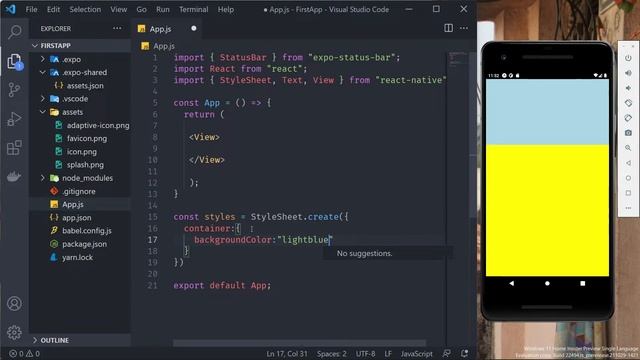
Task: Tap the Android back navigation button
Action: [511, 283]
